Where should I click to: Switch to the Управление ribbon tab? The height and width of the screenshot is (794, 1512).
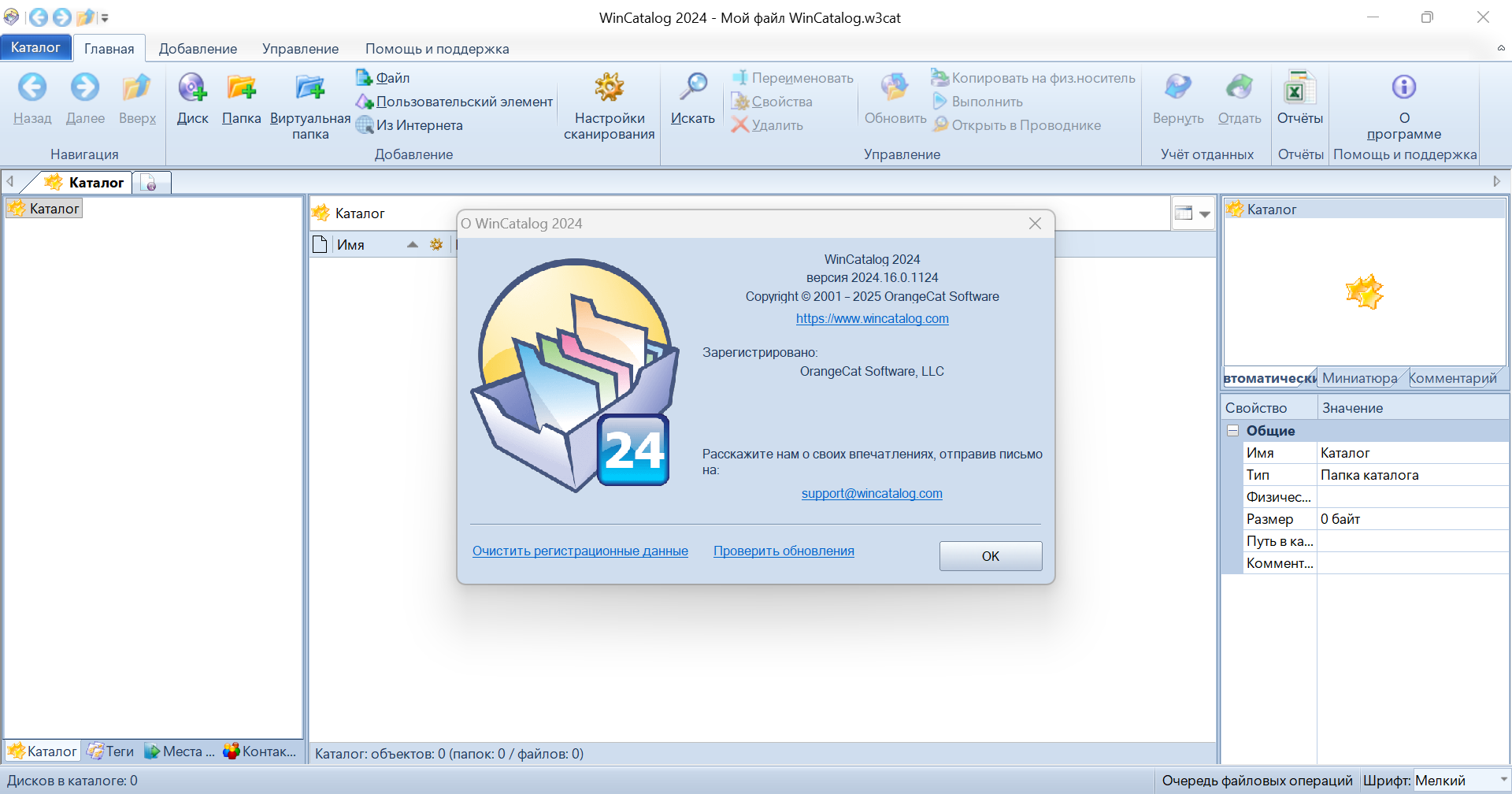click(x=300, y=49)
